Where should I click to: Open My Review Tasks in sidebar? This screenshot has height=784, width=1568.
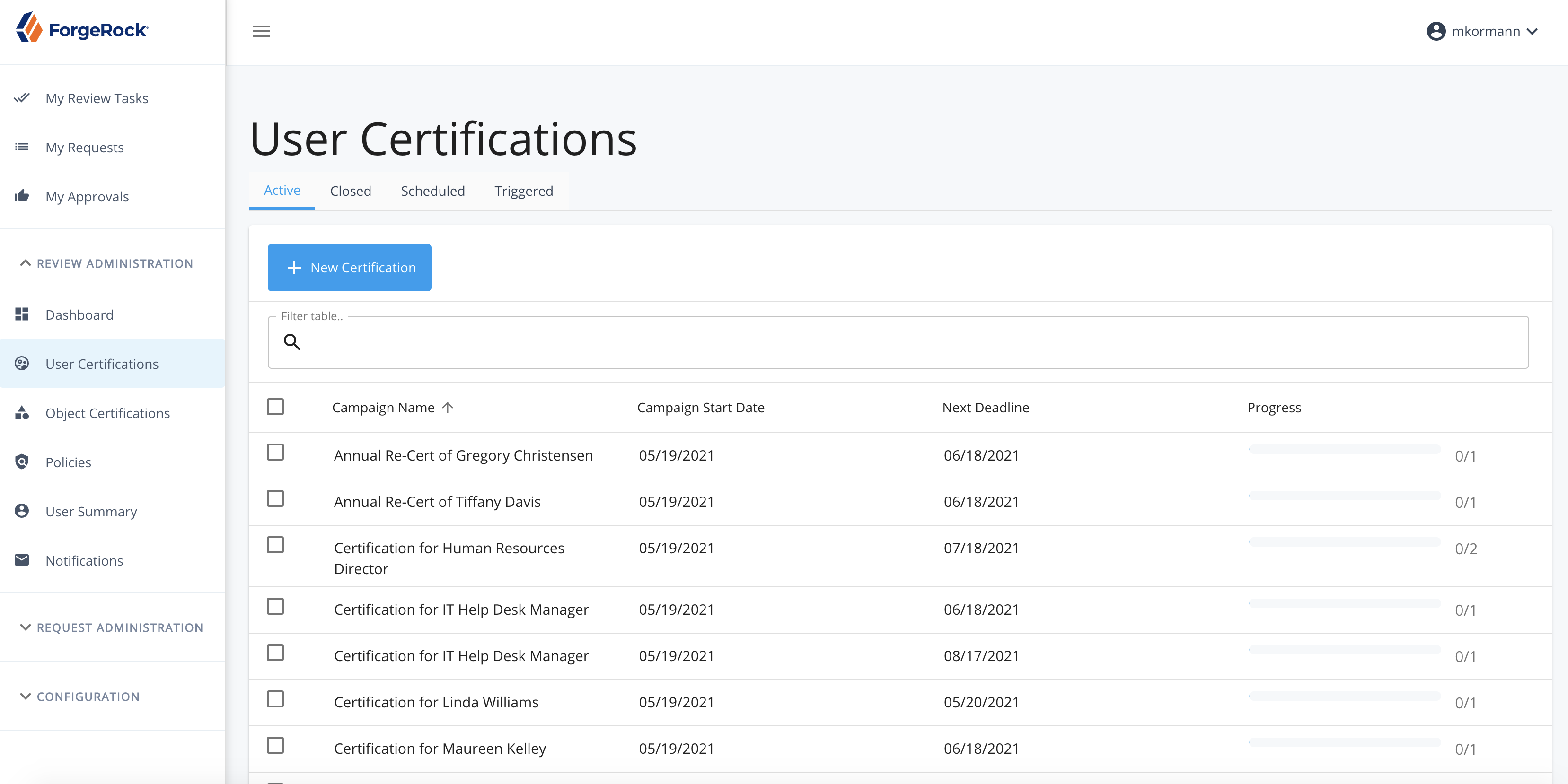(113, 98)
